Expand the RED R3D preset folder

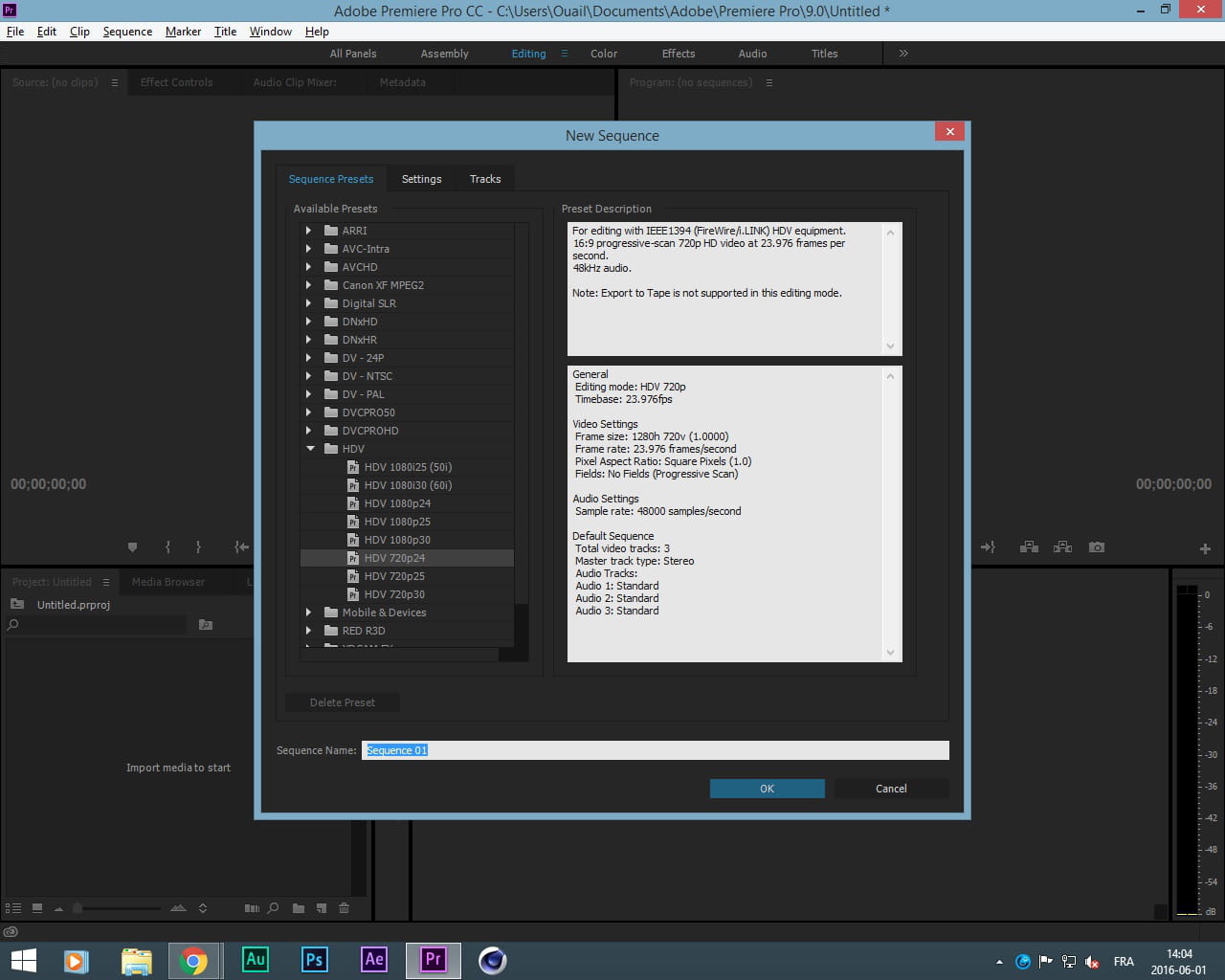[x=308, y=631]
